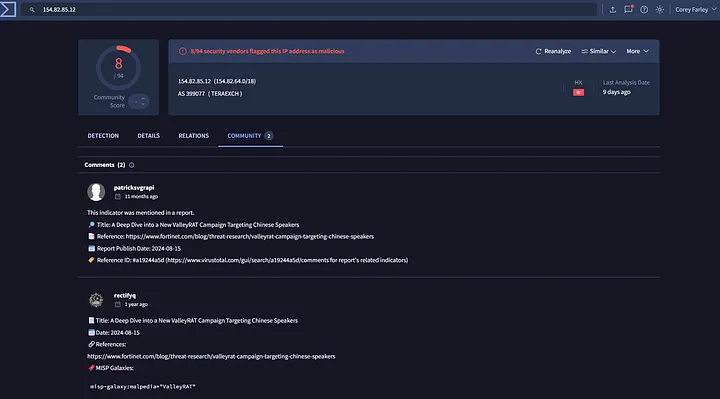
Task: Select the Community tab
Action: click(250, 136)
